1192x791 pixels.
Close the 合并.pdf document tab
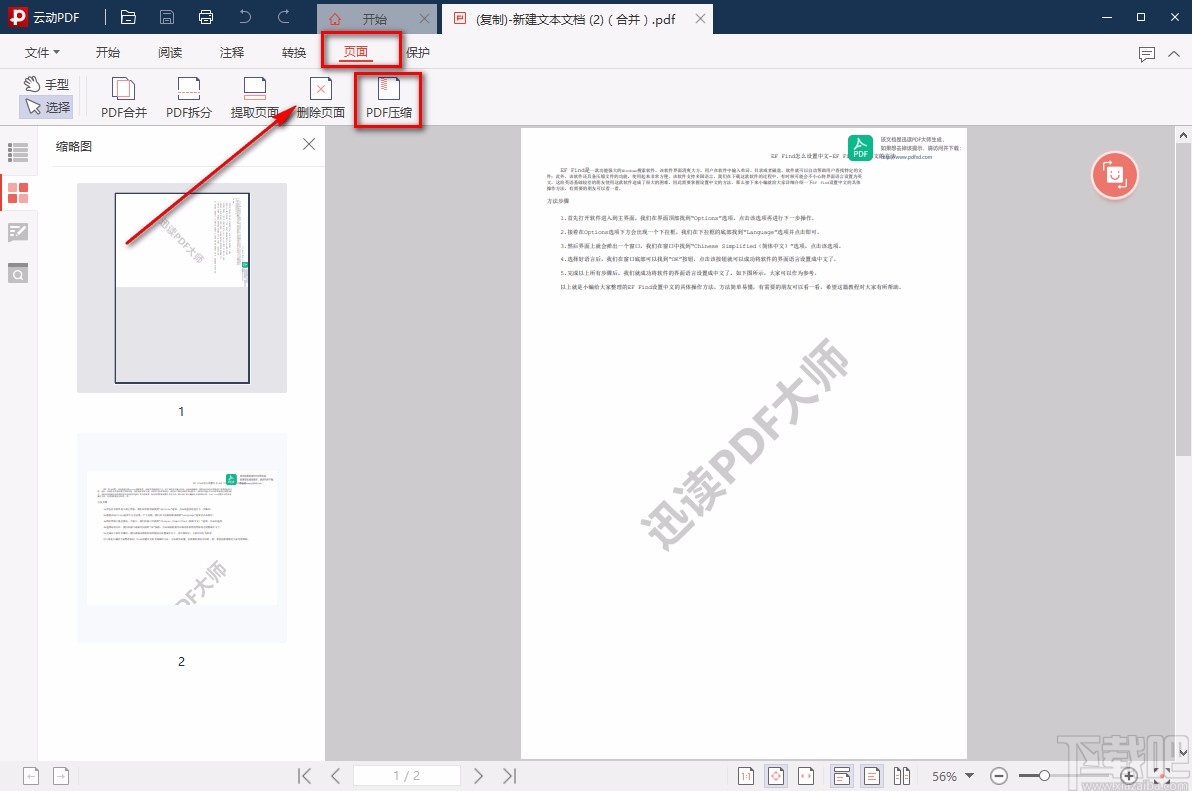coord(700,18)
